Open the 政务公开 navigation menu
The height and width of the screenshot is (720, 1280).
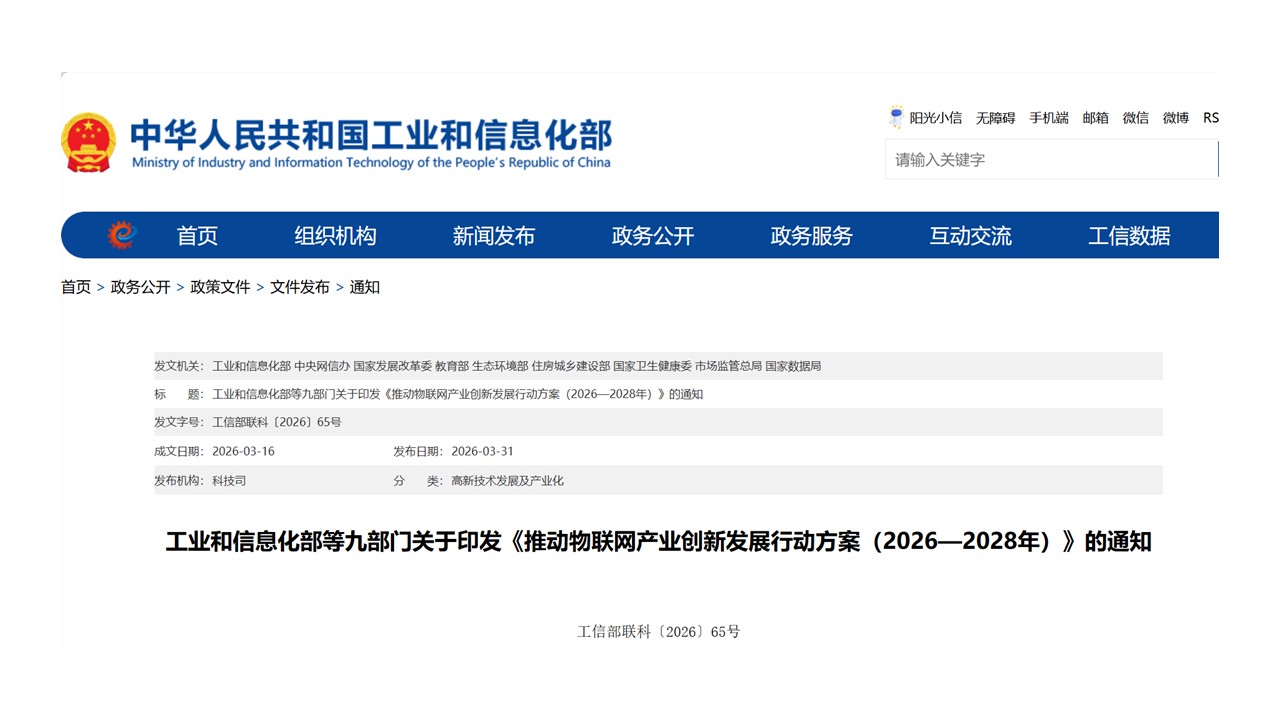(x=653, y=236)
